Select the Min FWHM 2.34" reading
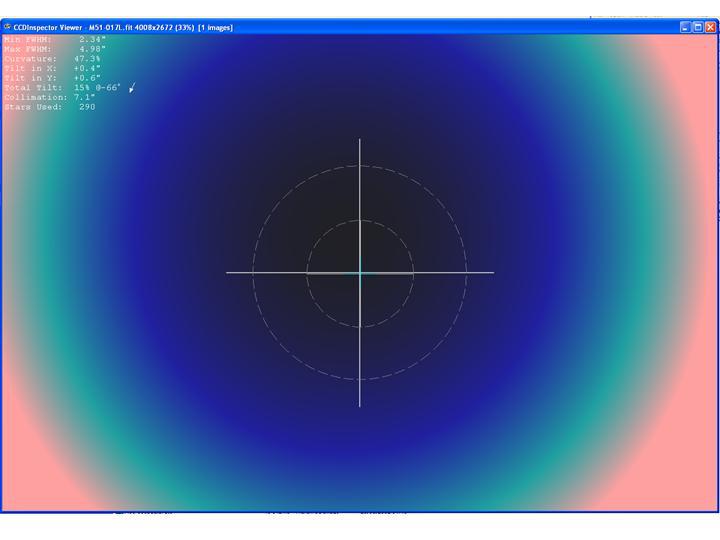The height and width of the screenshot is (540, 720). pos(55,39)
